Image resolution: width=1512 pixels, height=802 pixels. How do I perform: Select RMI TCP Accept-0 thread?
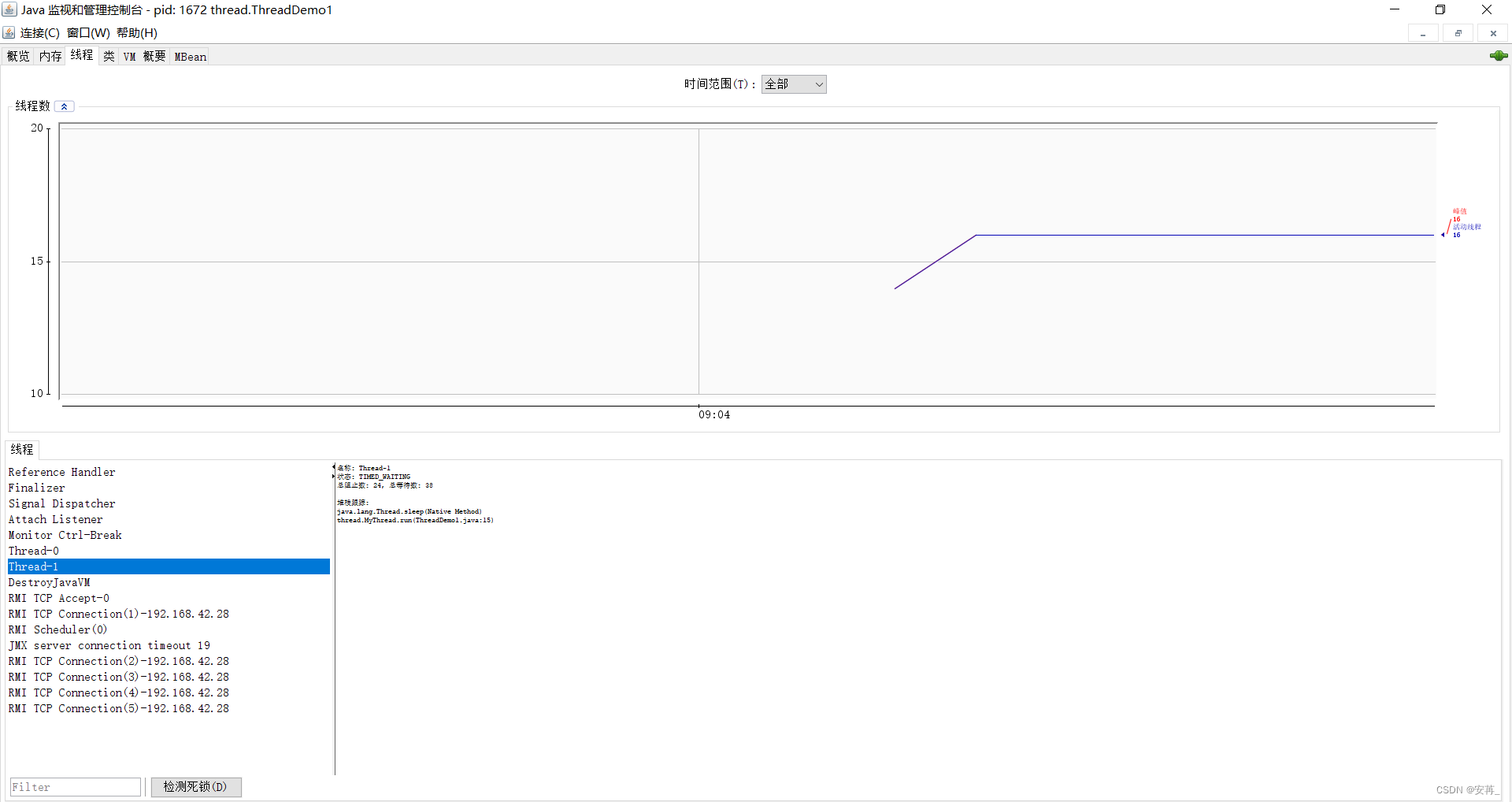point(169,598)
